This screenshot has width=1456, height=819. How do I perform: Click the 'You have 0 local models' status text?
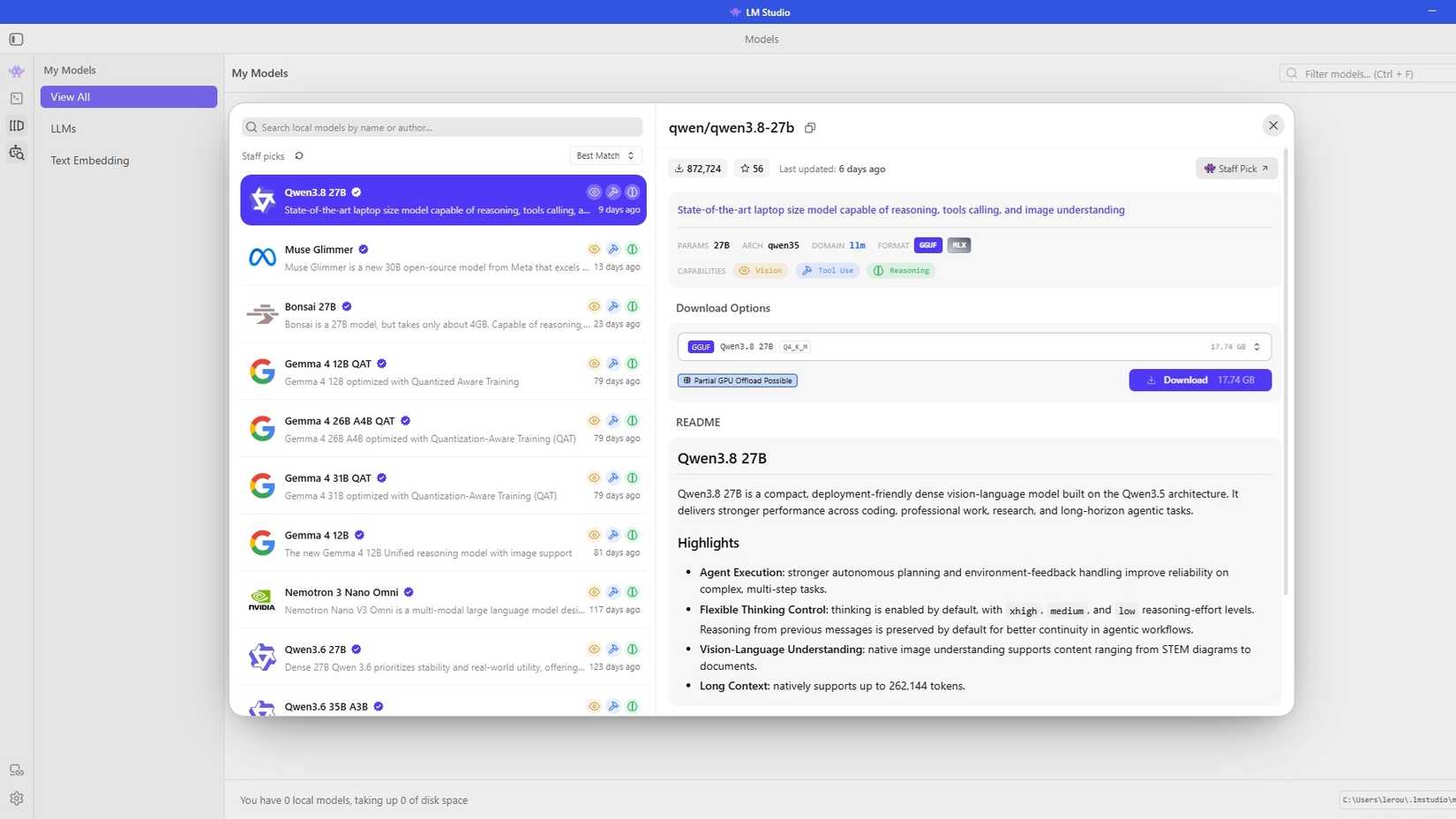(x=354, y=800)
